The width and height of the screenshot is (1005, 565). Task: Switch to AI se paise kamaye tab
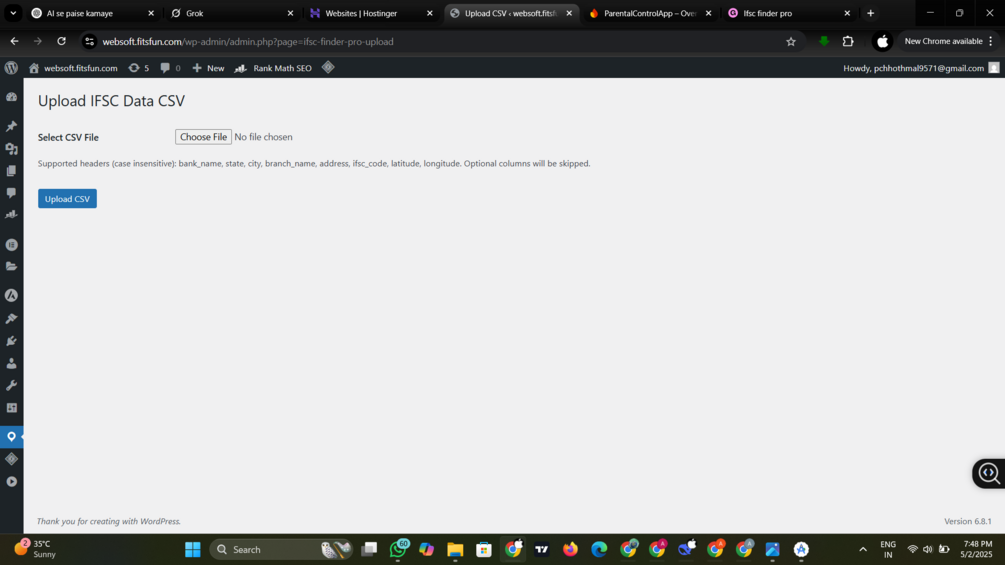coord(93,13)
